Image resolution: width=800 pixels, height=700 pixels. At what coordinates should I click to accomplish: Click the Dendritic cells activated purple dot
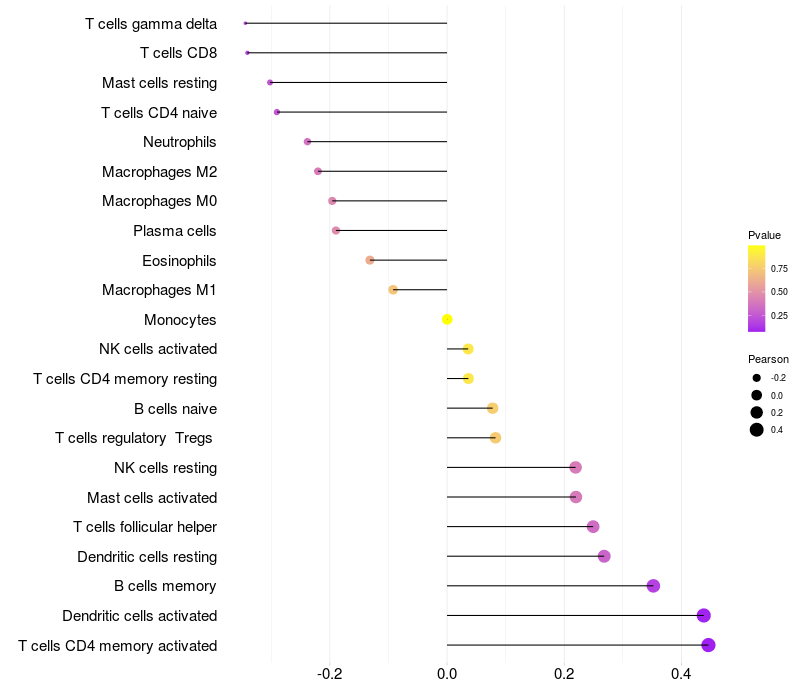click(704, 615)
